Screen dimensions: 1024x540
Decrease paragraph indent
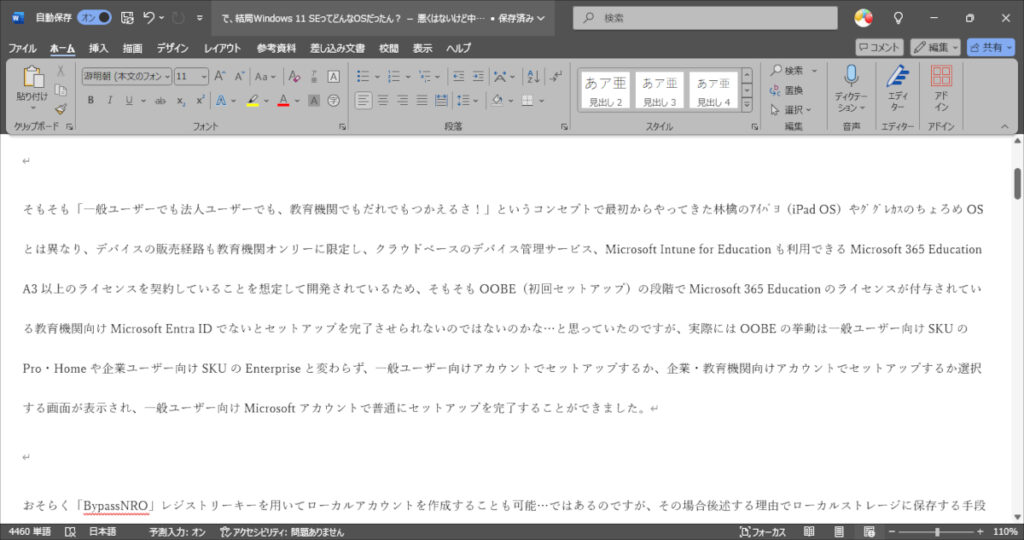pos(458,76)
